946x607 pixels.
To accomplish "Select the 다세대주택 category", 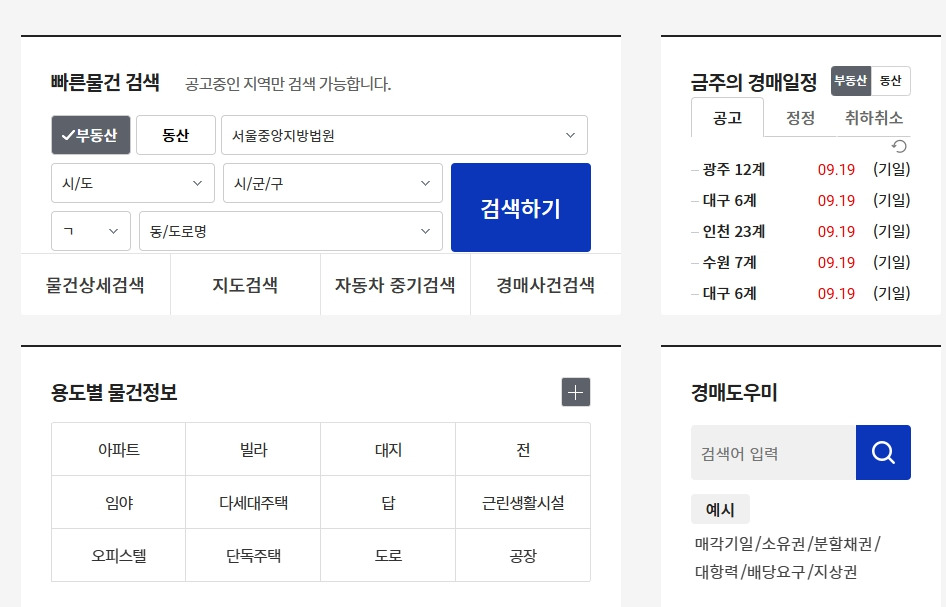I will point(253,503).
